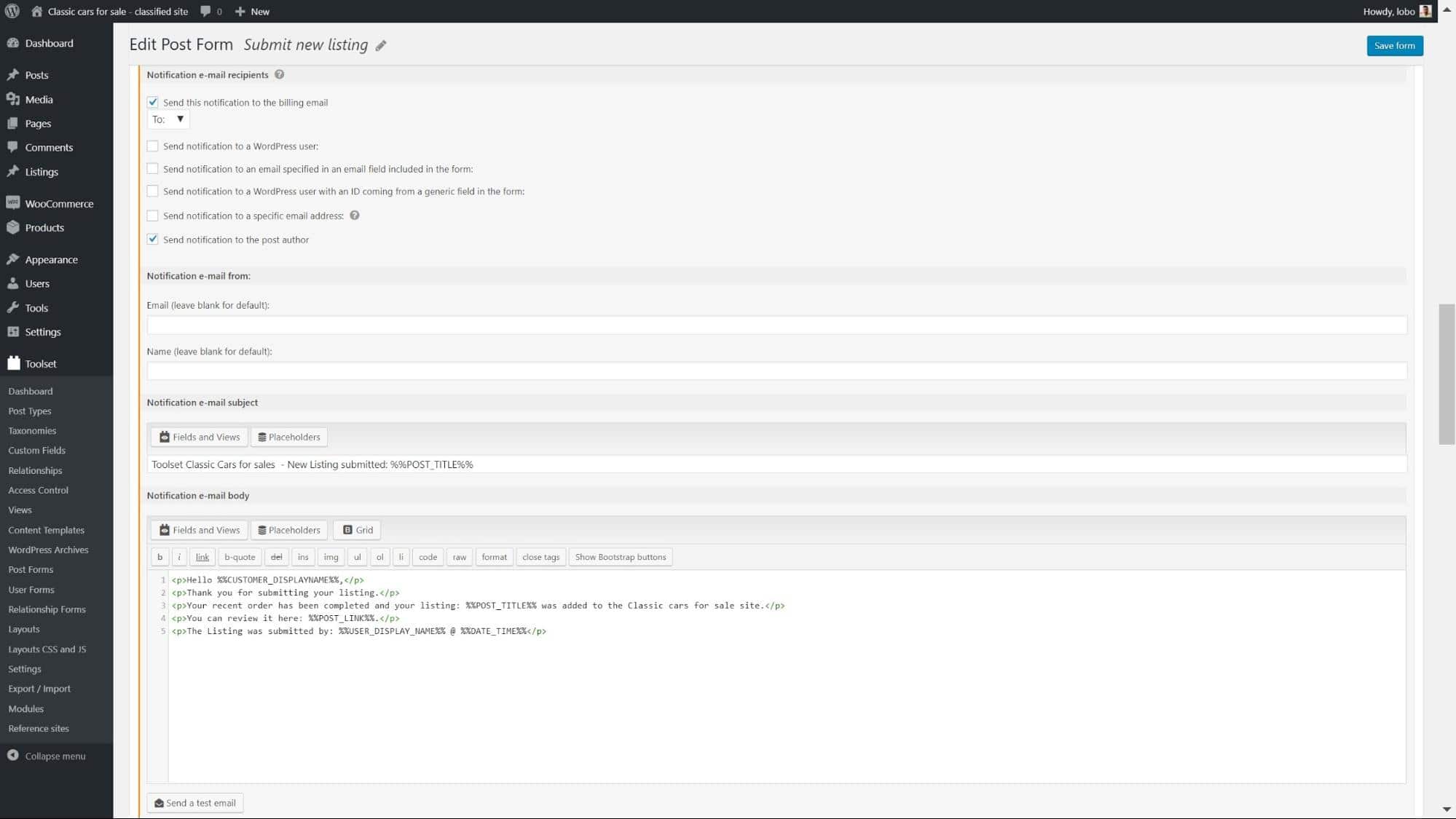Image resolution: width=1456 pixels, height=819 pixels.
Task: Navigate to Access Control settings
Action: pos(38,489)
